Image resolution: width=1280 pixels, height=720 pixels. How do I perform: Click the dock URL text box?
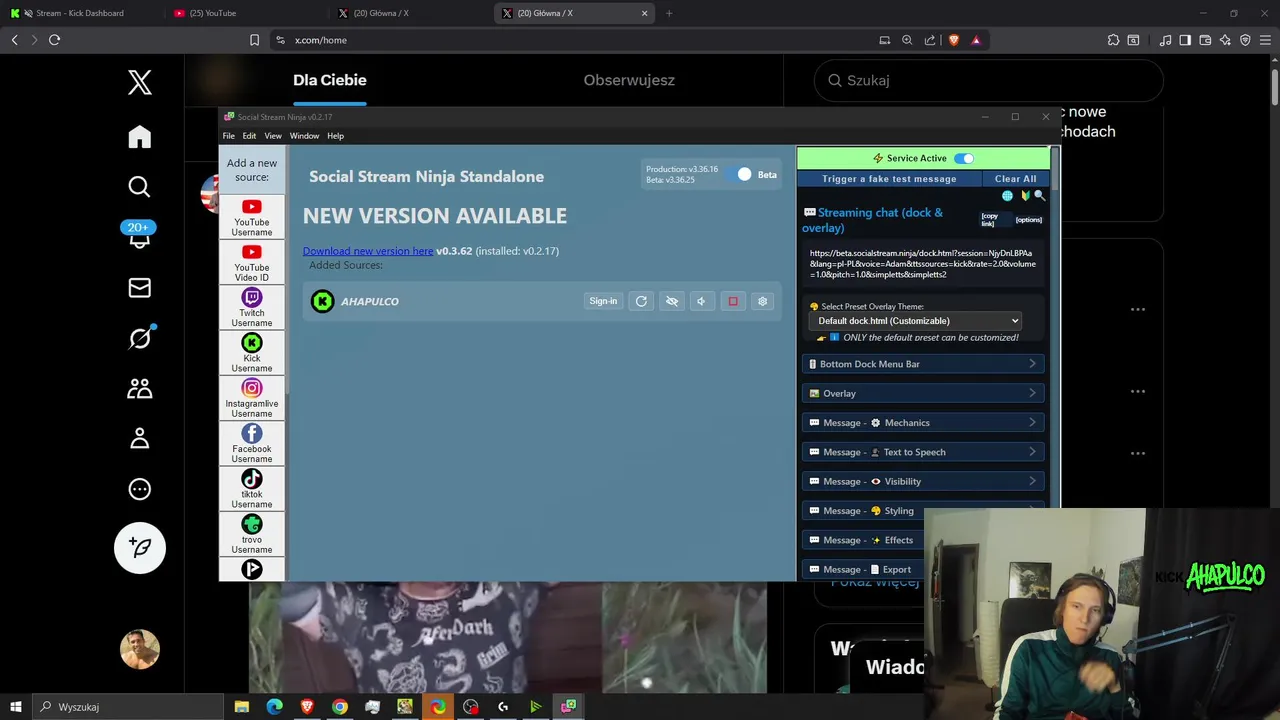click(x=923, y=264)
